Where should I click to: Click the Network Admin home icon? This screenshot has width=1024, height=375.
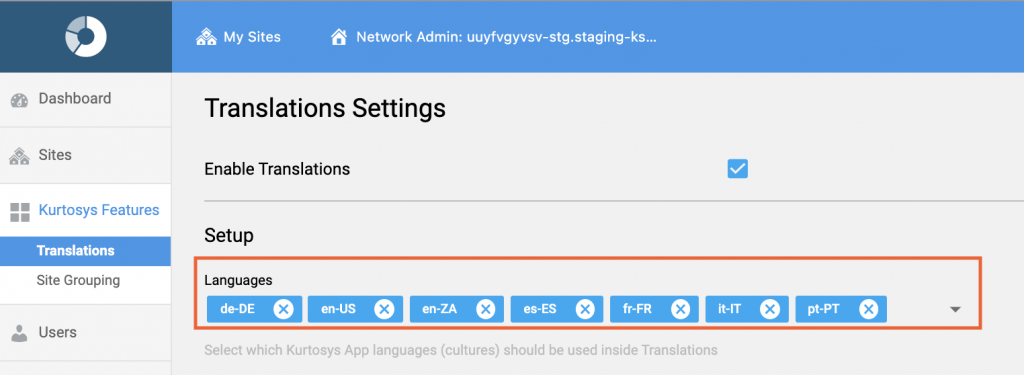pyautogui.click(x=339, y=37)
